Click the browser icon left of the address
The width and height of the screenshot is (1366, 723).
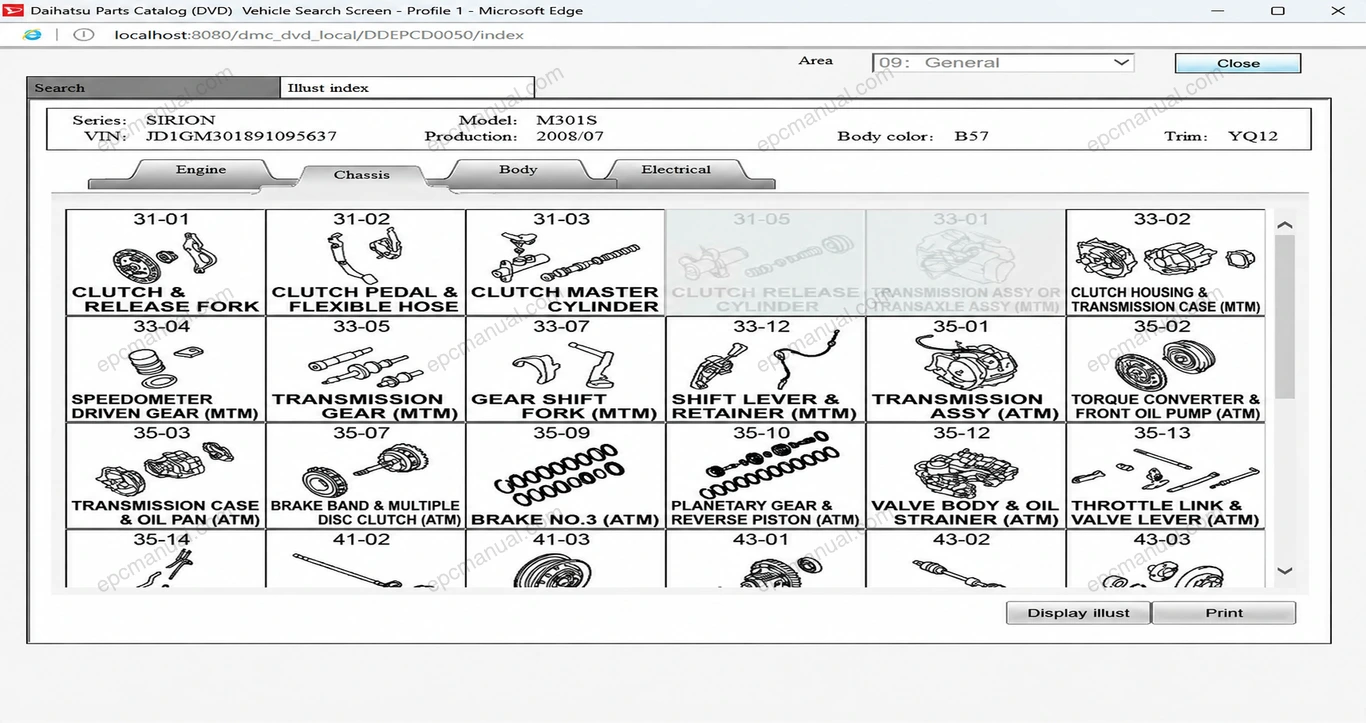point(32,35)
